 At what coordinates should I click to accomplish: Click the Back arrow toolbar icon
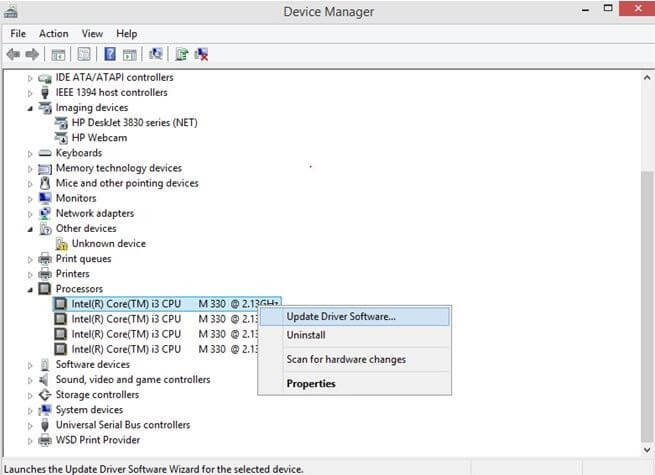click(x=13, y=54)
